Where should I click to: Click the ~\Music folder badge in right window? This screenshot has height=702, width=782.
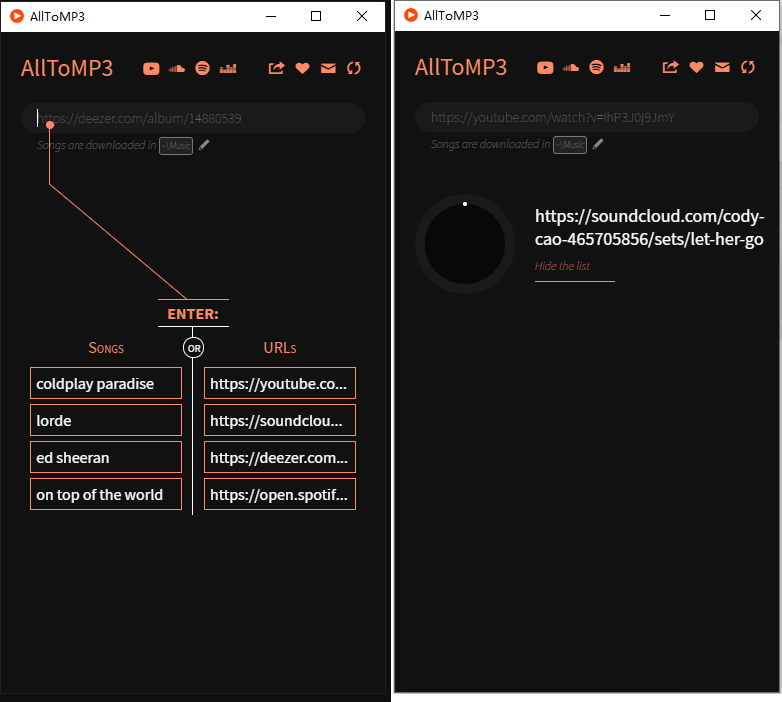pos(570,145)
